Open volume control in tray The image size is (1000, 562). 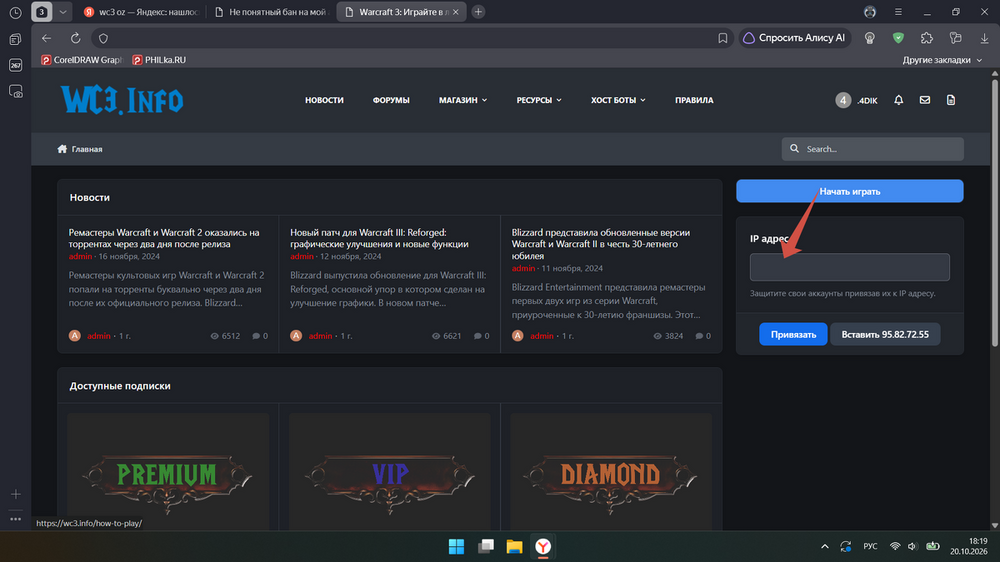(913, 547)
